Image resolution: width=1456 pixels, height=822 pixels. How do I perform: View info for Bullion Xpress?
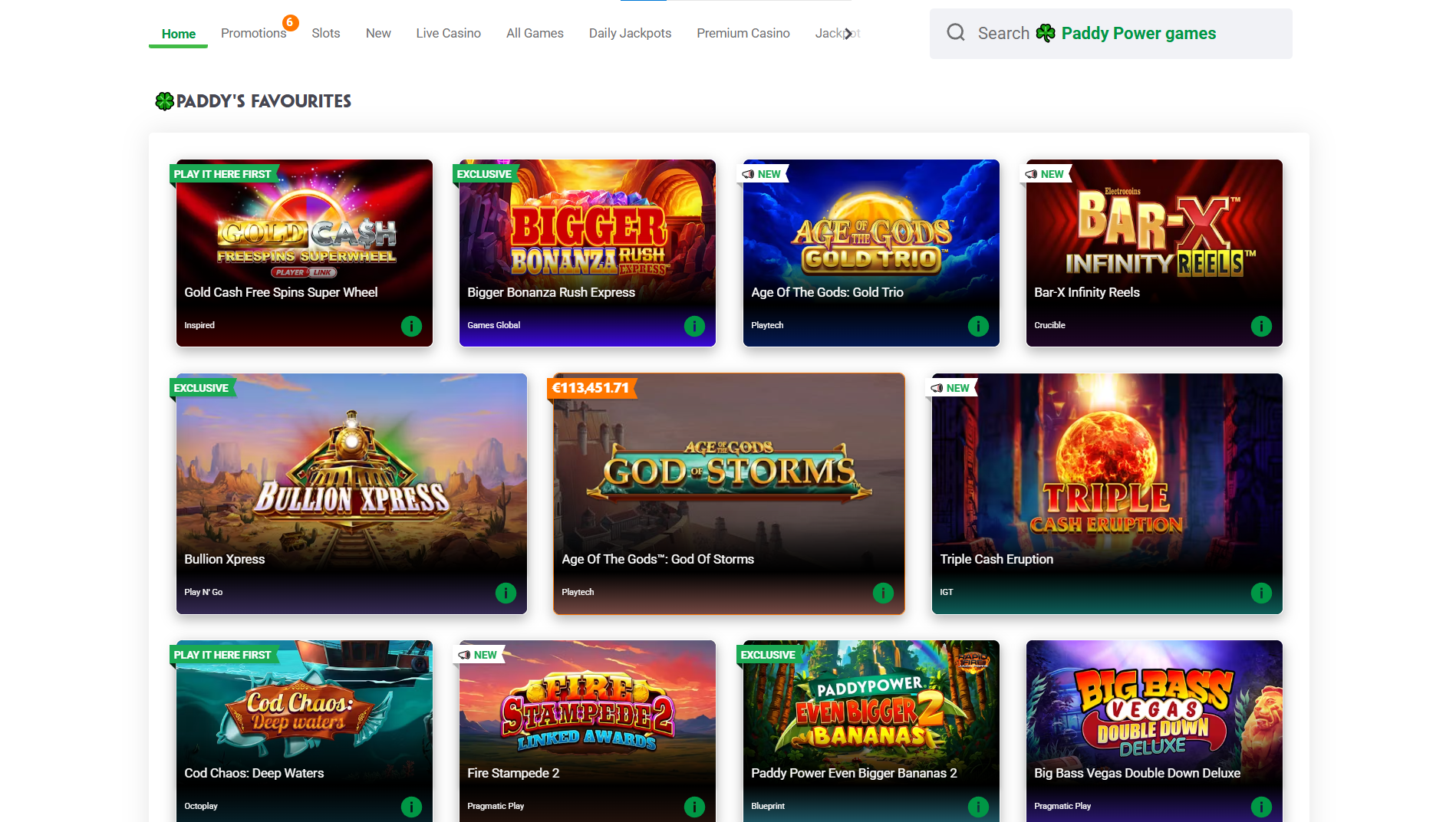506,593
